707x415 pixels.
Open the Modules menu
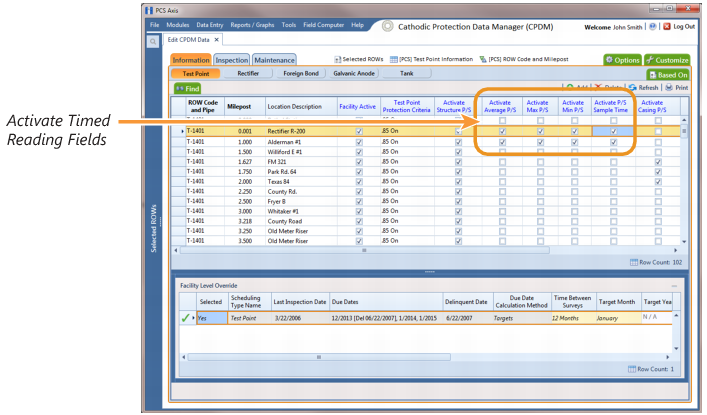click(178, 25)
